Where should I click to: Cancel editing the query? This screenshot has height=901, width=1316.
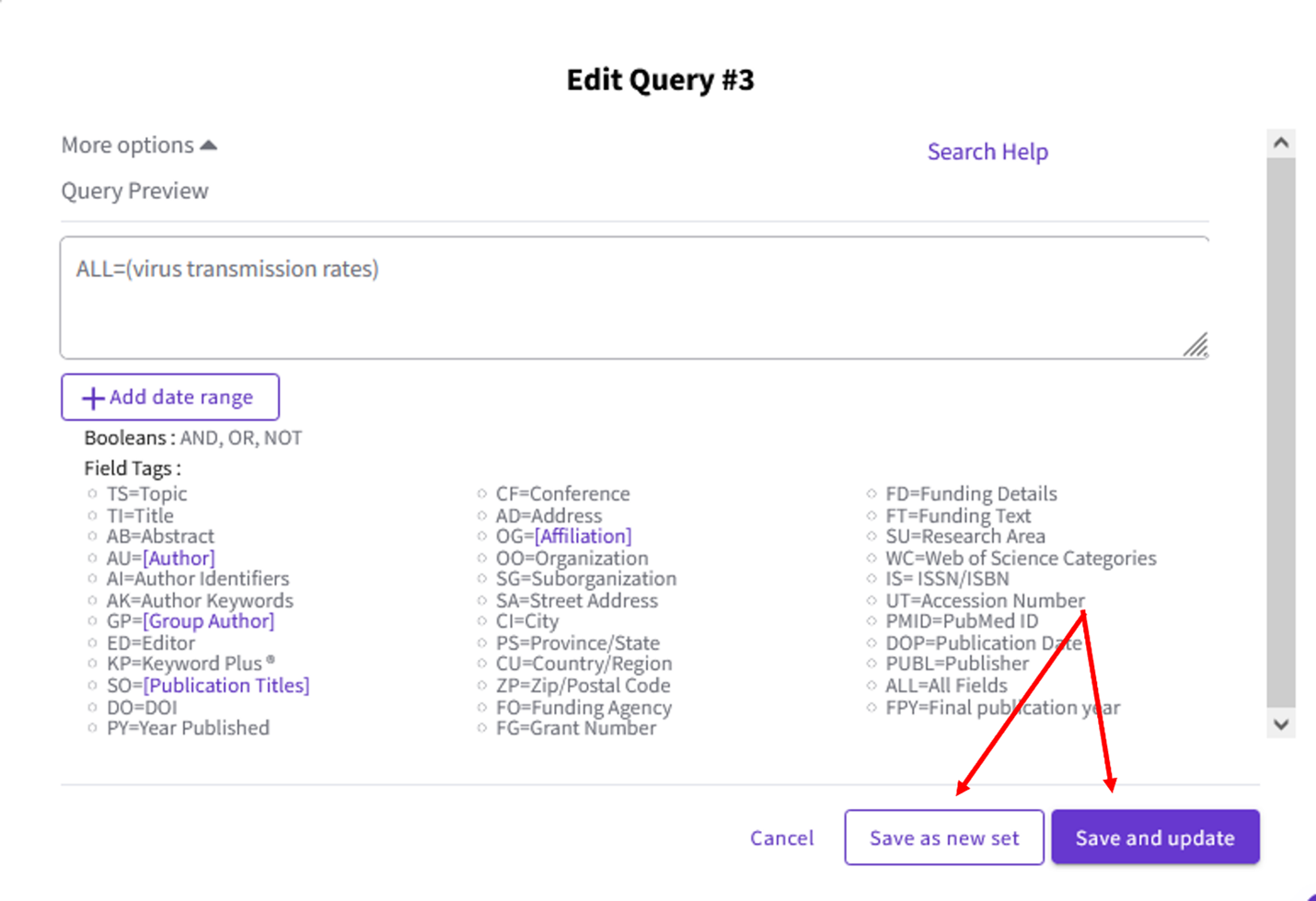[781, 837]
